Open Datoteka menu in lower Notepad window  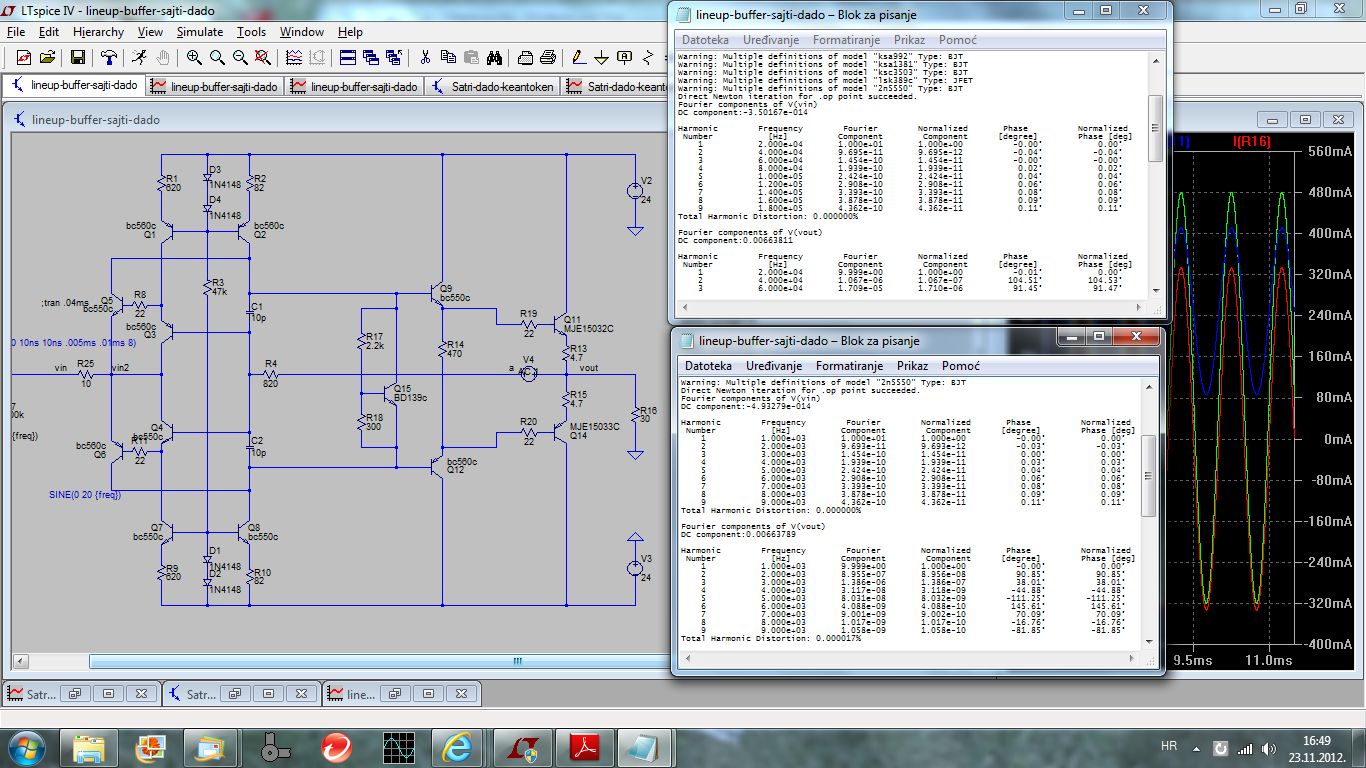click(x=708, y=366)
